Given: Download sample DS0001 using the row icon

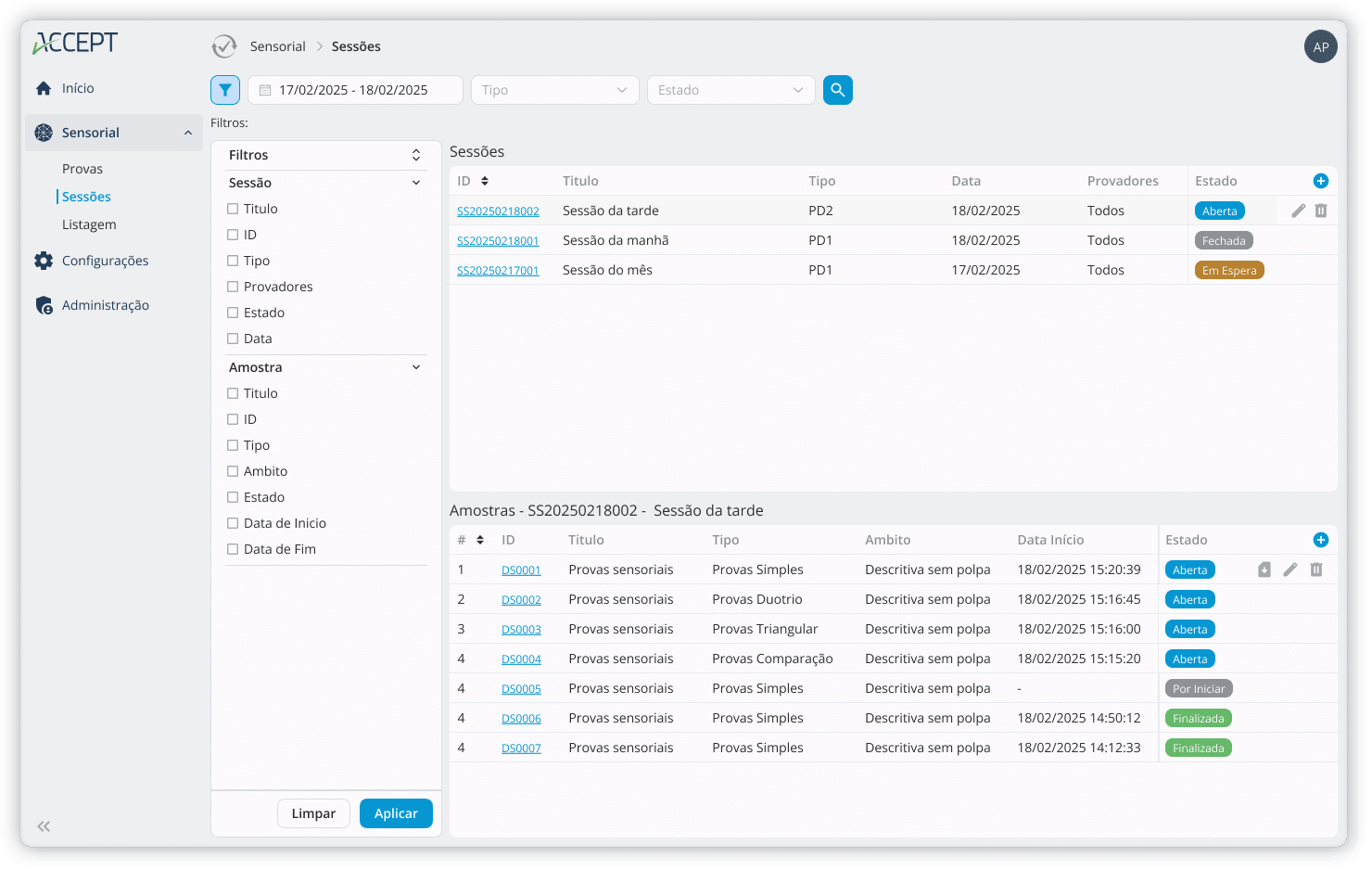Looking at the screenshot, I should 1264,569.
